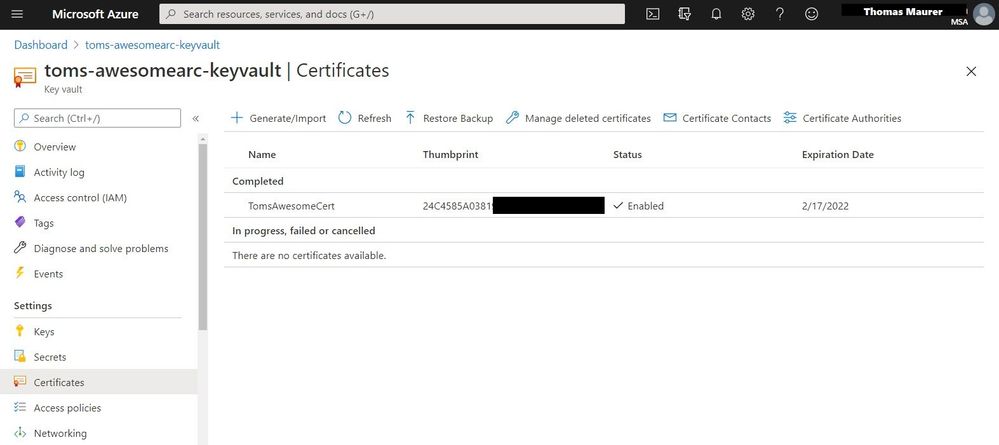This screenshot has width=999, height=445.
Task: Open Diagnose and solve problems
Action: click(99, 249)
